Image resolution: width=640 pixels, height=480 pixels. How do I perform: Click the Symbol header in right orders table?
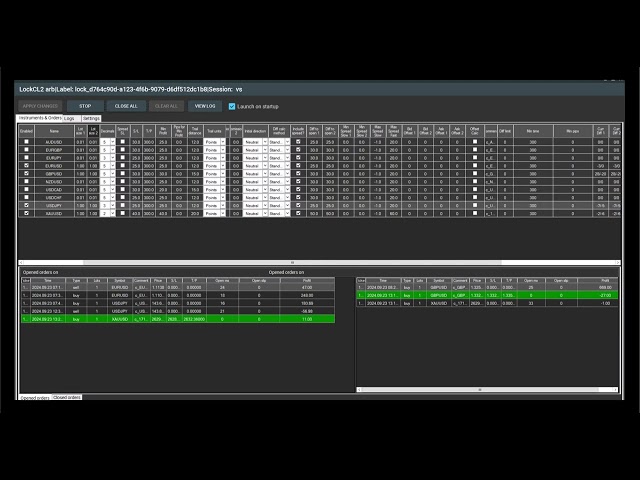pyautogui.click(x=439, y=280)
